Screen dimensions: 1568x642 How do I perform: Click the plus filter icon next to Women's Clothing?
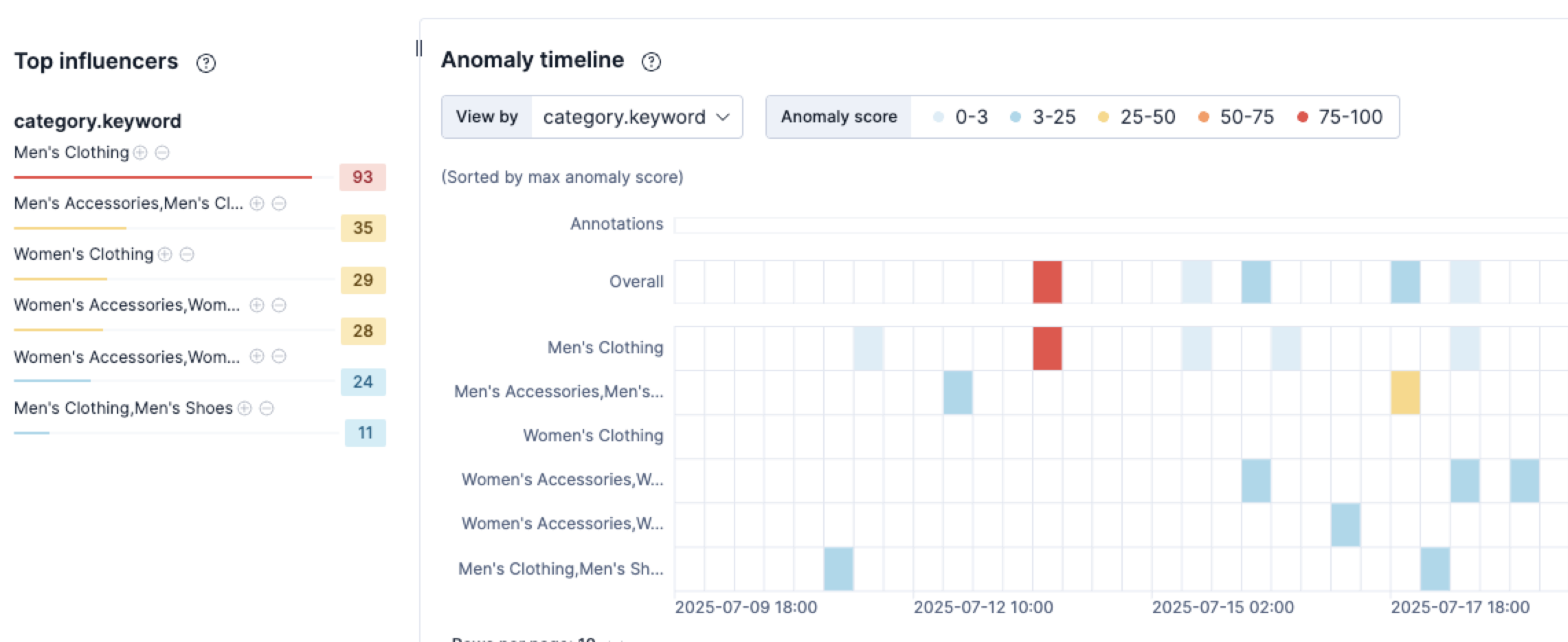(x=166, y=254)
